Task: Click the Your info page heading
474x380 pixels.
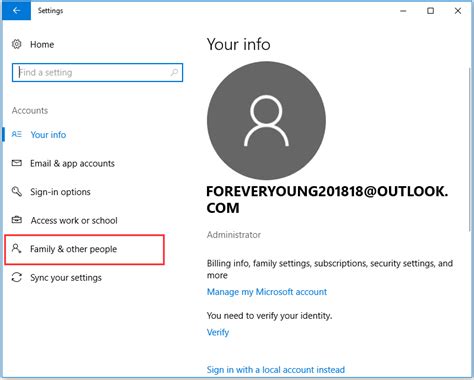Action: point(238,44)
